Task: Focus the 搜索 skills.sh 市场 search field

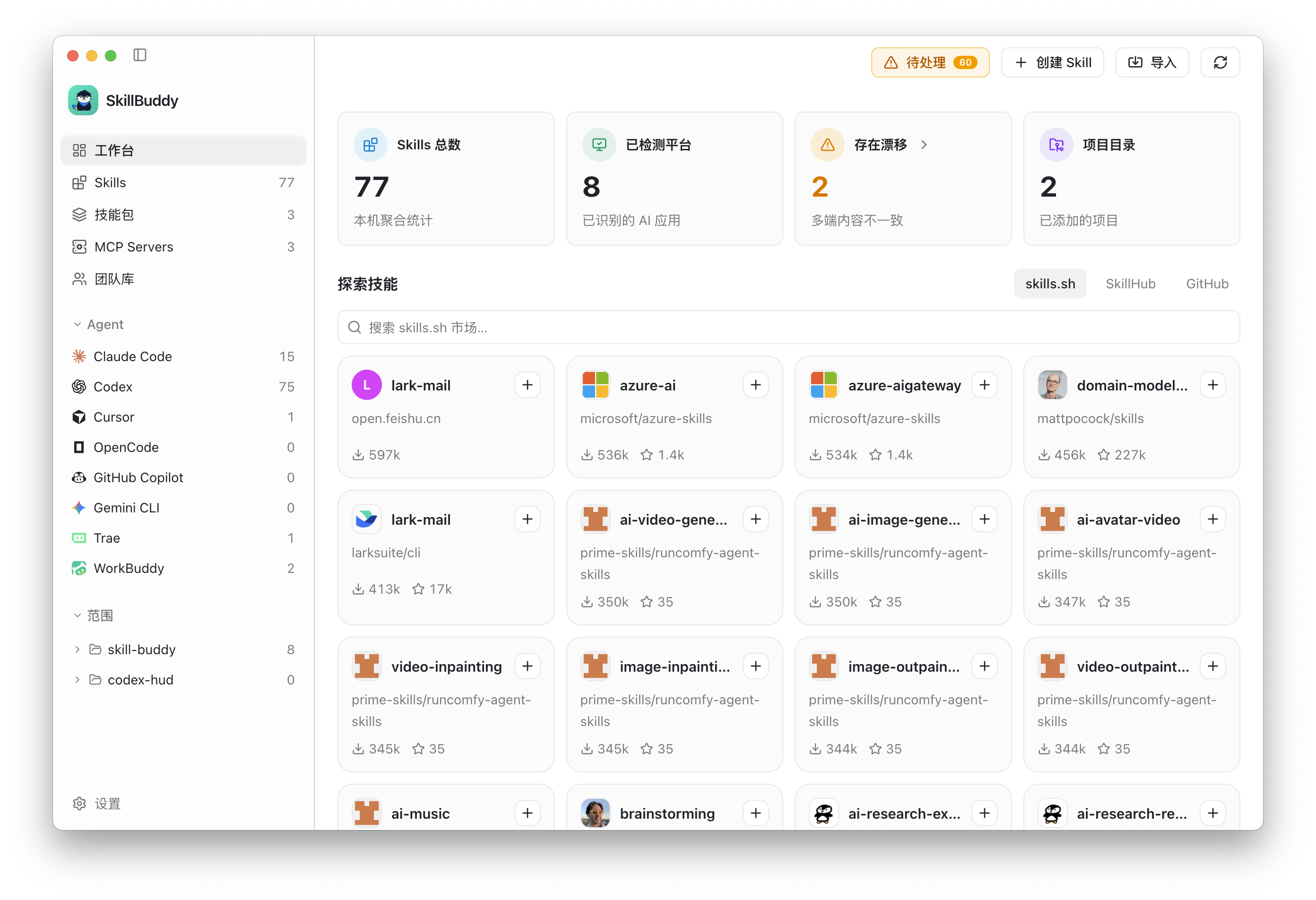Action: tap(788, 328)
